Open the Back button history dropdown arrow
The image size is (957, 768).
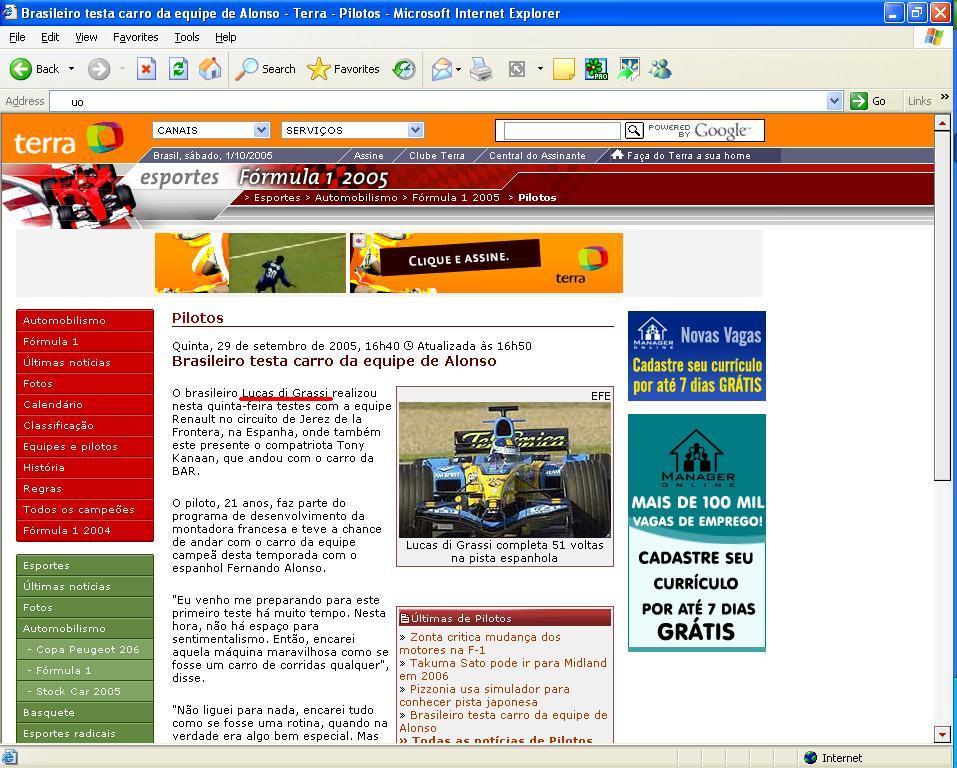pyautogui.click(x=71, y=69)
